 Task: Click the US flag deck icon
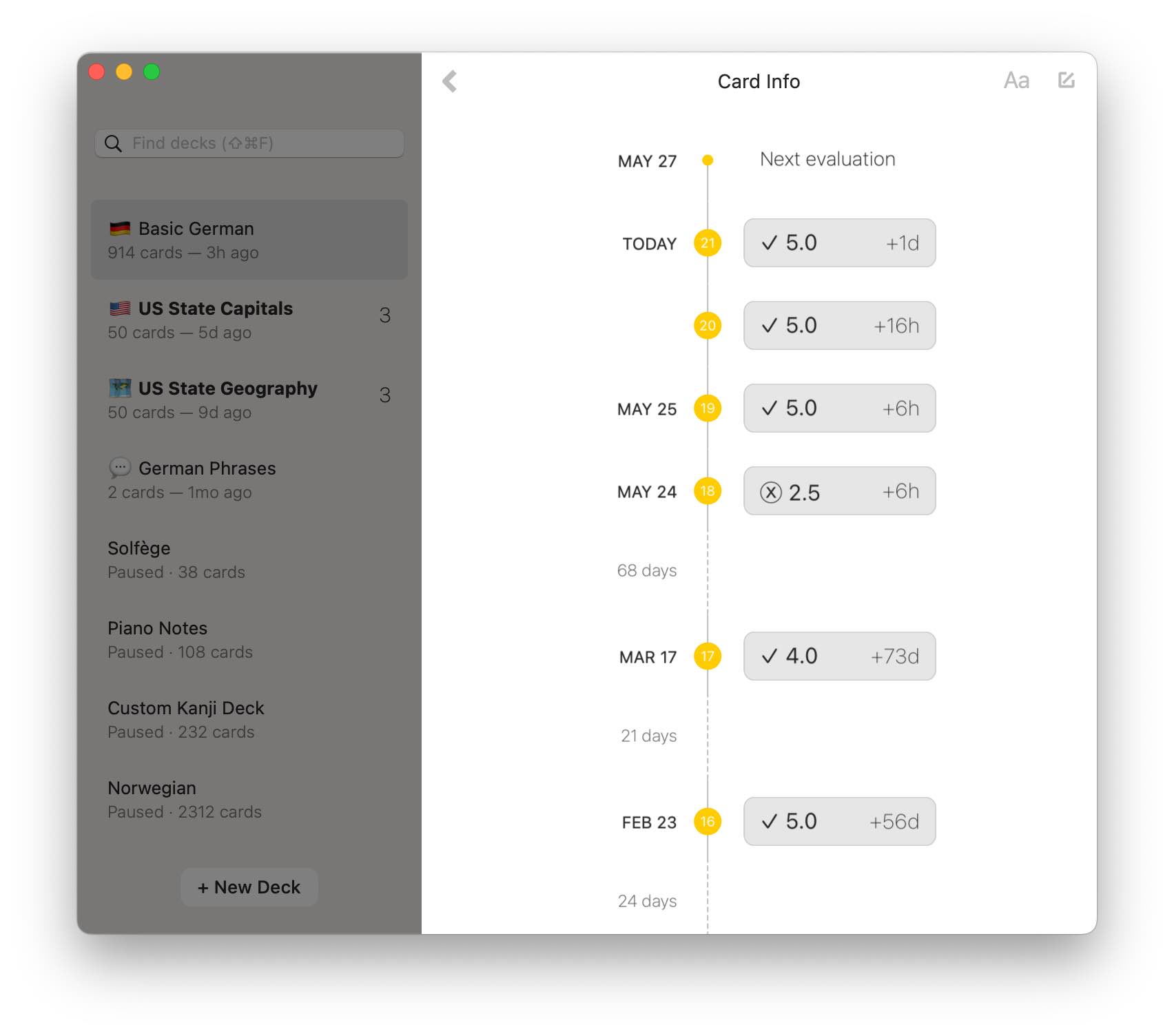click(x=120, y=309)
